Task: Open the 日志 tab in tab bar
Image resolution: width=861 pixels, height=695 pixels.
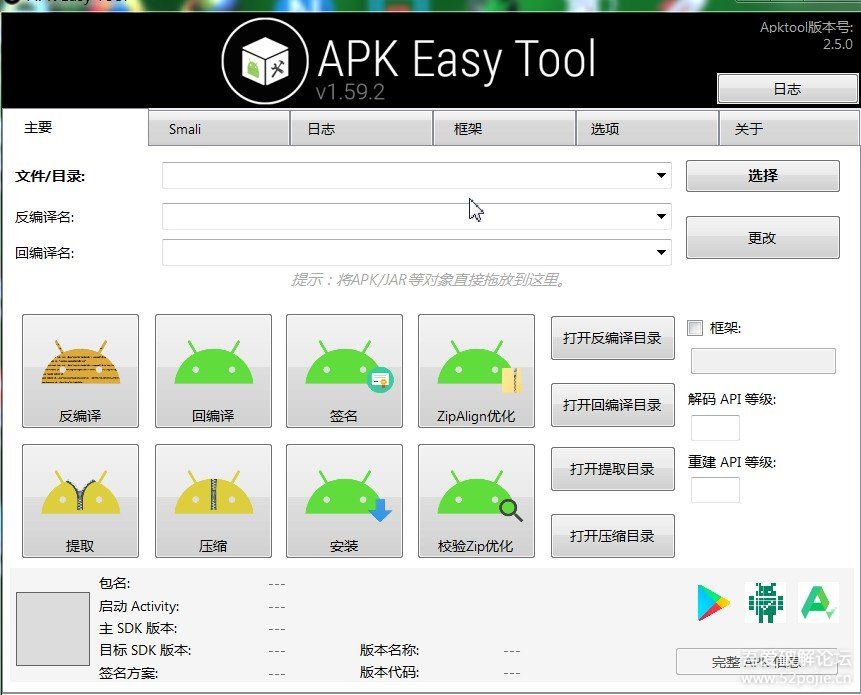Action: coord(361,128)
